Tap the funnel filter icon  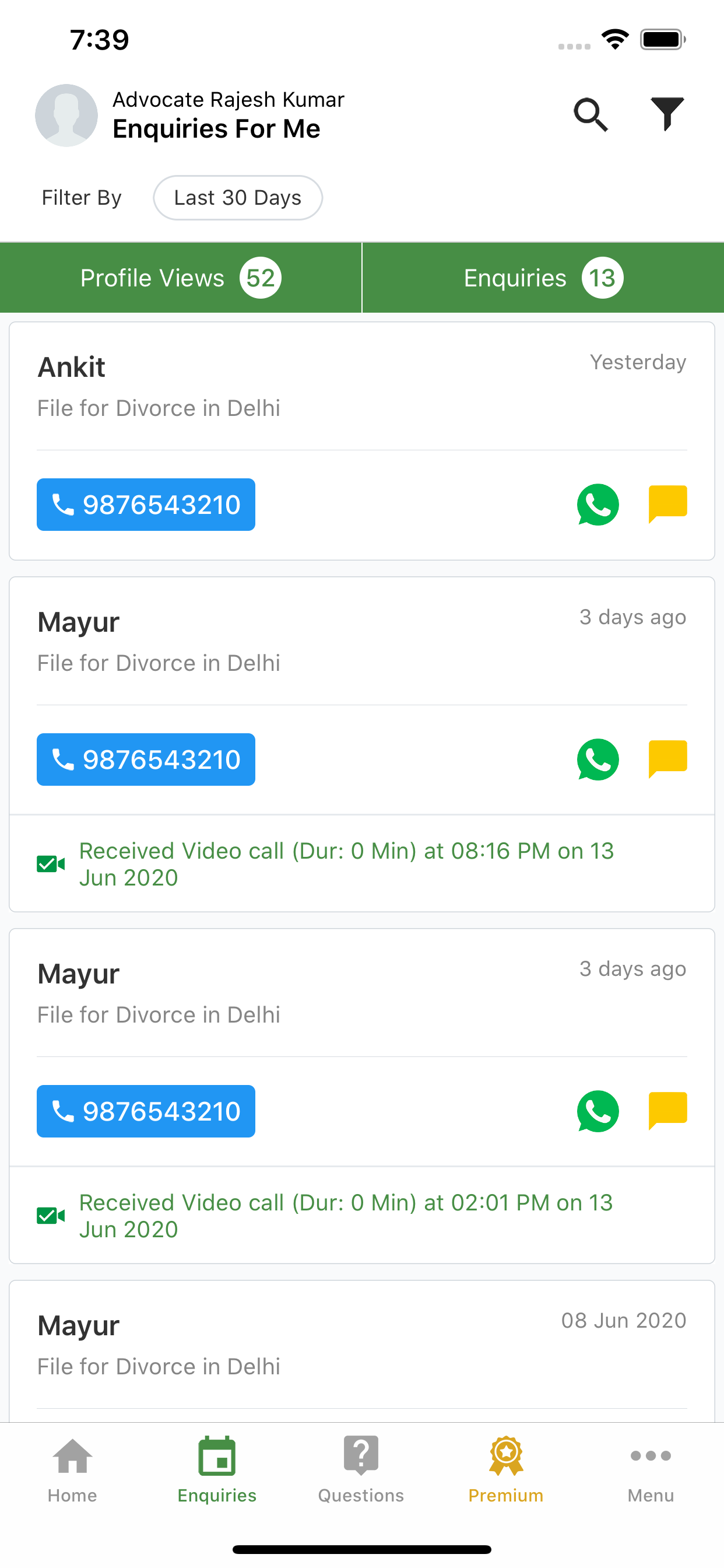click(x=667, y=114)
